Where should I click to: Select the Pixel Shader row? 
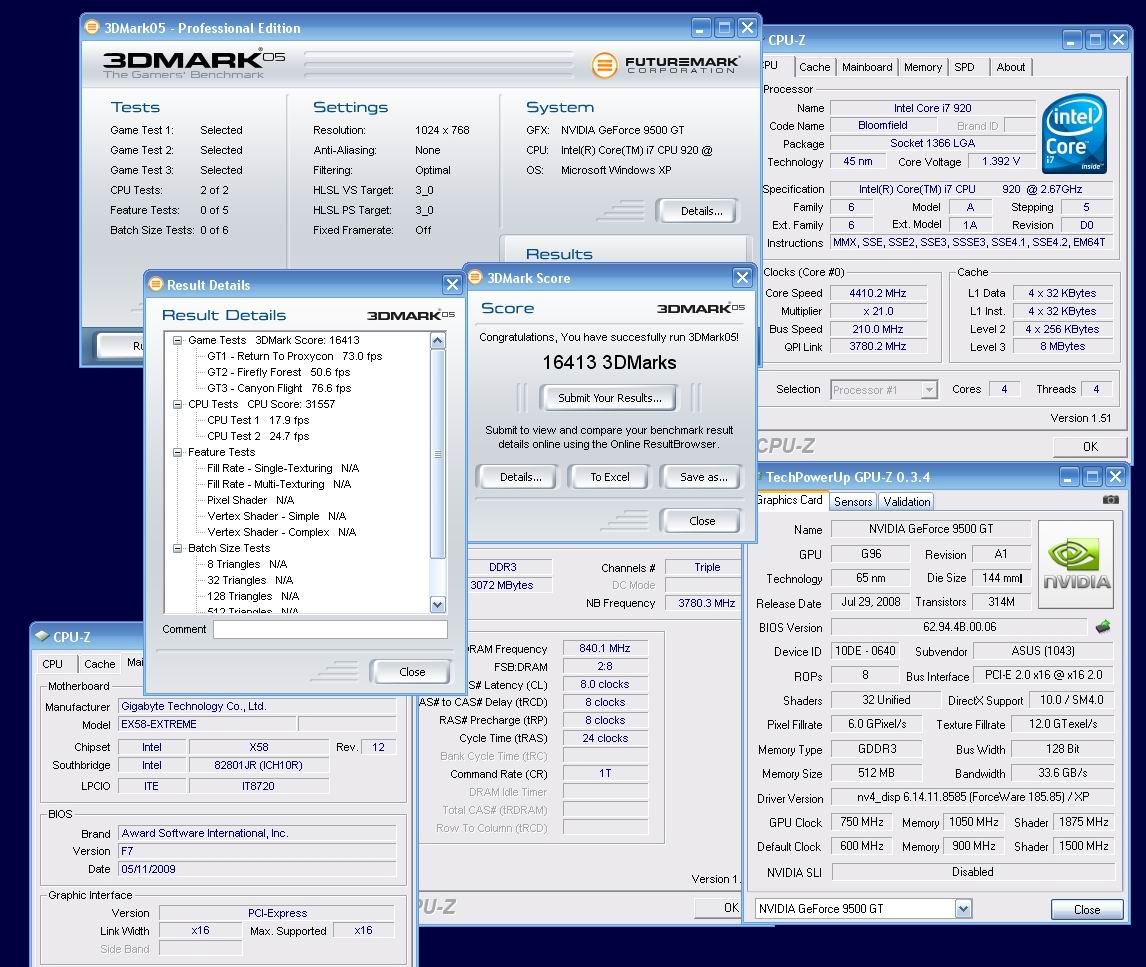251,501
